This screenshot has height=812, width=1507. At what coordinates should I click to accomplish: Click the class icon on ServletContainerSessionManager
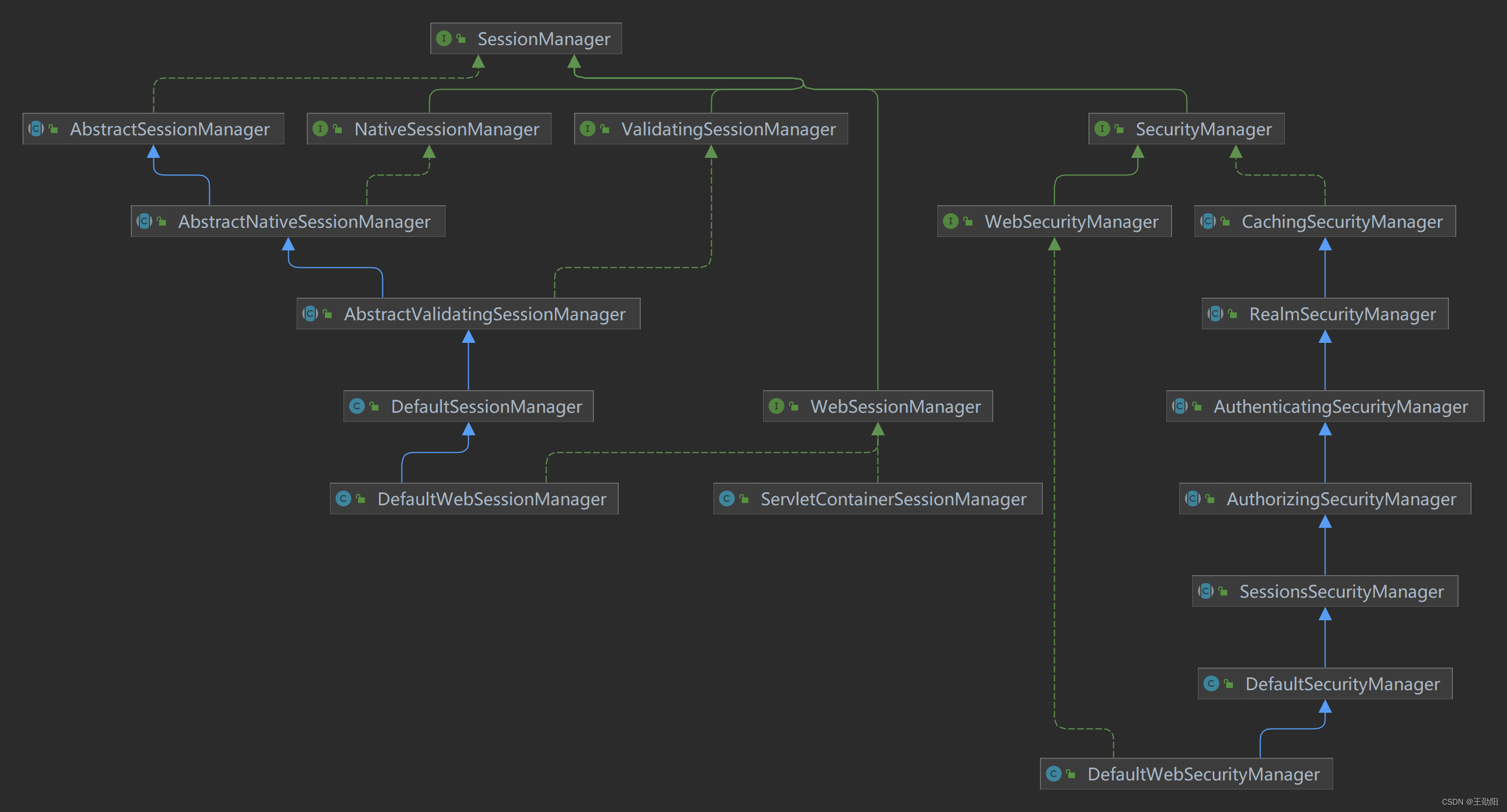[x=726, y=498]
